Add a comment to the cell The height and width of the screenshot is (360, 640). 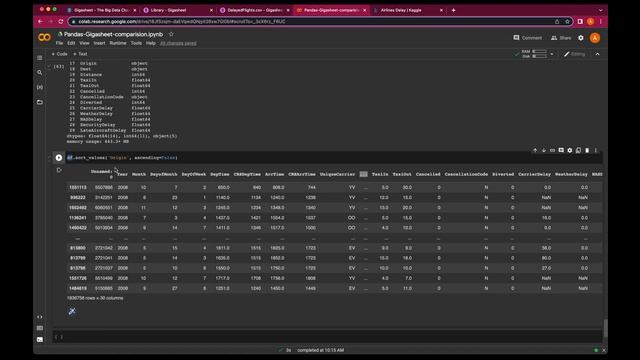click(x=561, y=151)
